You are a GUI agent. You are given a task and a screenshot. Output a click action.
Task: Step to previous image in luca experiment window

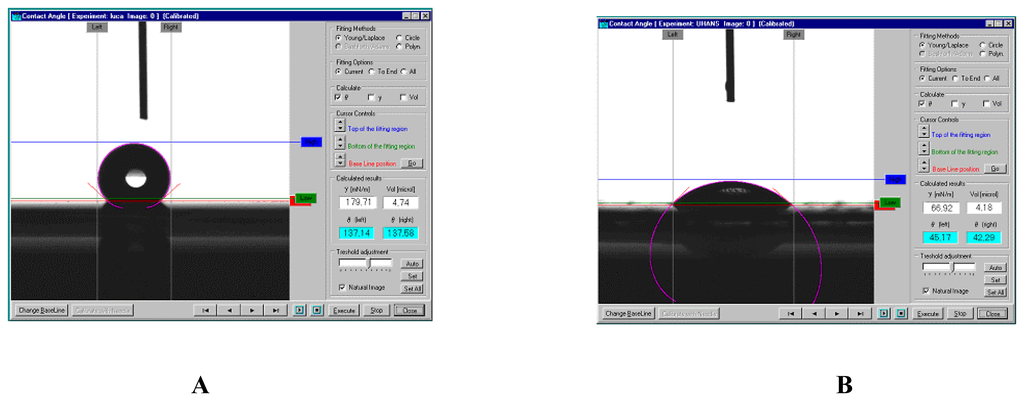229,310
